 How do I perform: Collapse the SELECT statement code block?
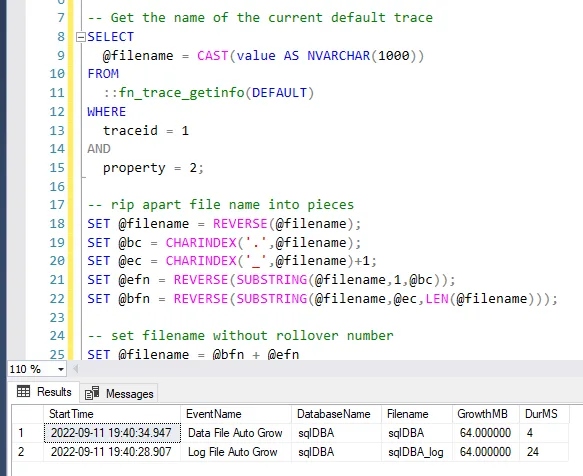pos(80,37)
